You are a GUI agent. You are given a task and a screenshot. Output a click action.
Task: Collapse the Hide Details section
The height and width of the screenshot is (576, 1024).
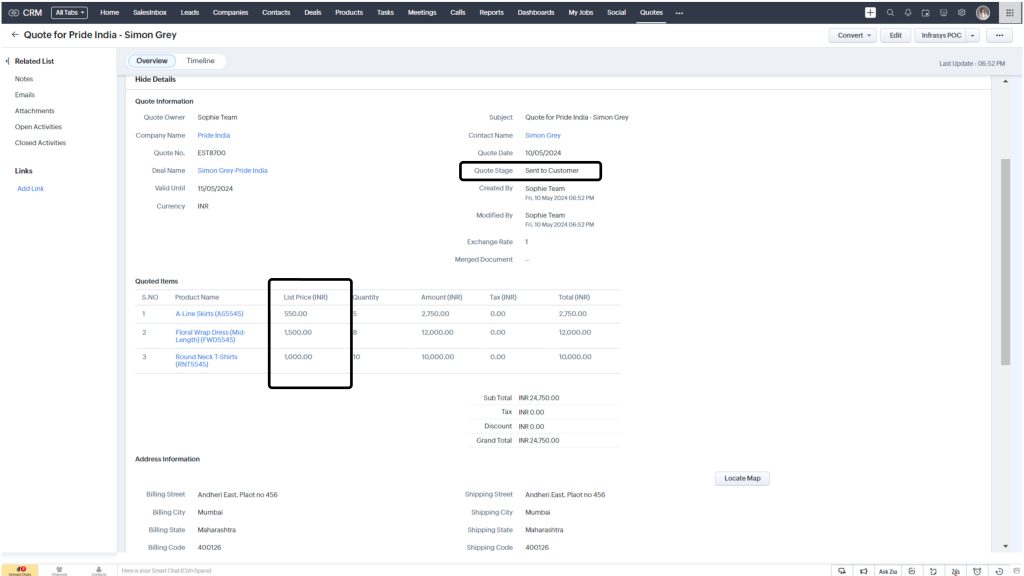pos(155,79)
